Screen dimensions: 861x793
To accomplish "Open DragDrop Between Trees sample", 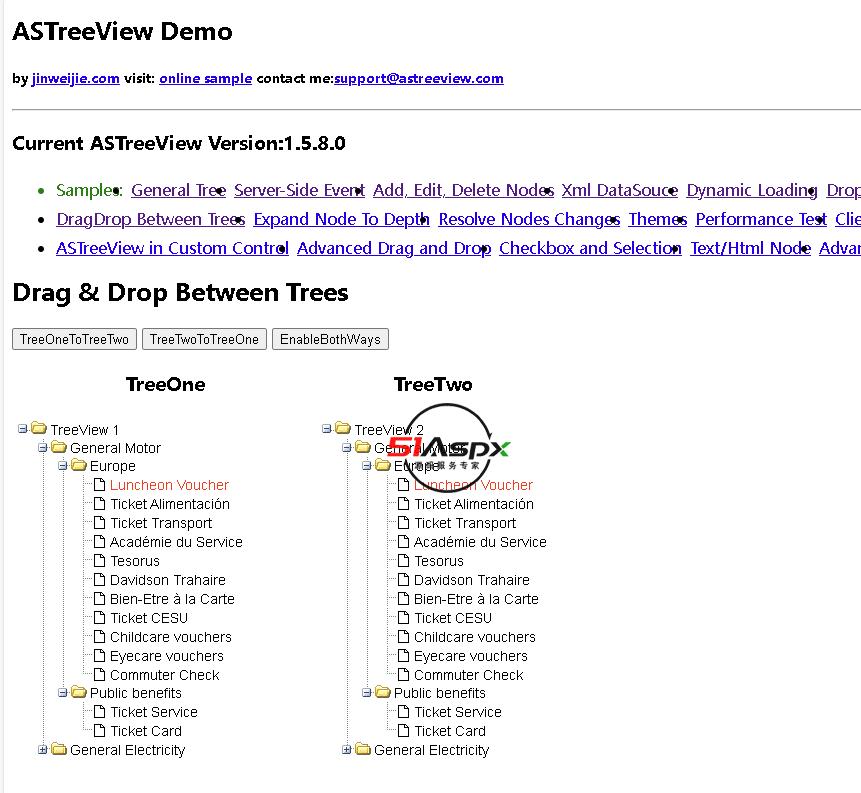I will 150,219.
